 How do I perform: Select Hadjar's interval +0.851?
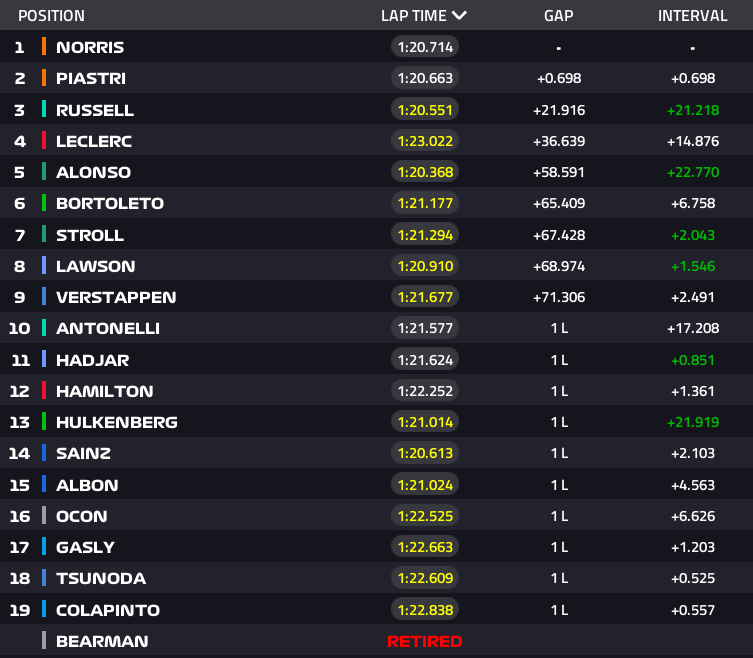(692, 360)
